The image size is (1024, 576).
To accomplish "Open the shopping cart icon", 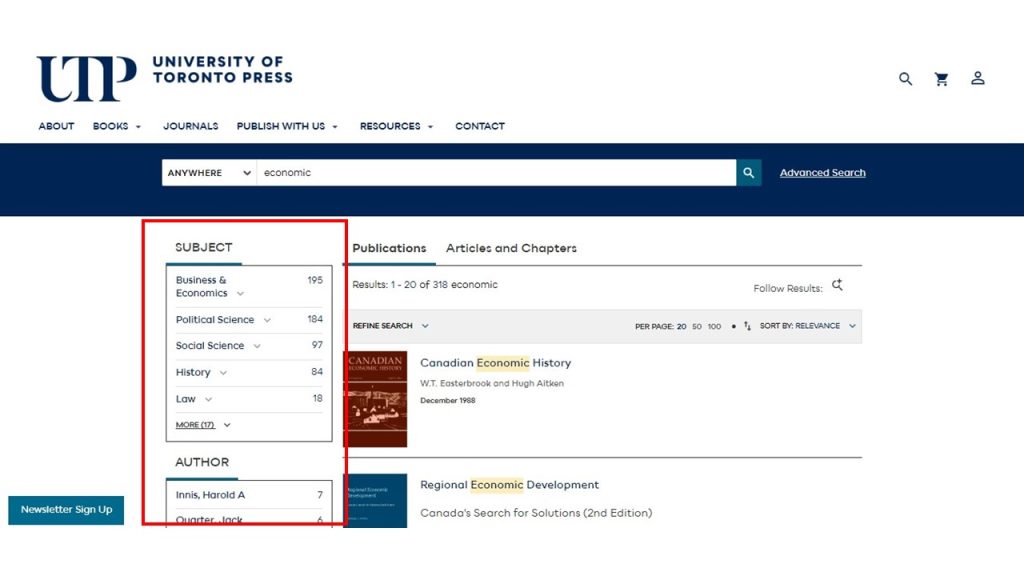I will coord(941,79).
